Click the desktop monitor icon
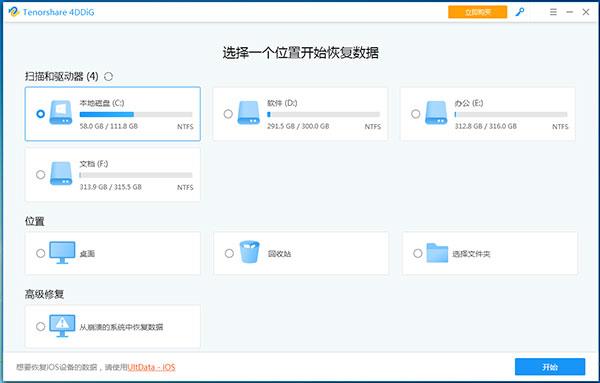The width and height of the screenshot is (600, 383). (x=62, y=253)
